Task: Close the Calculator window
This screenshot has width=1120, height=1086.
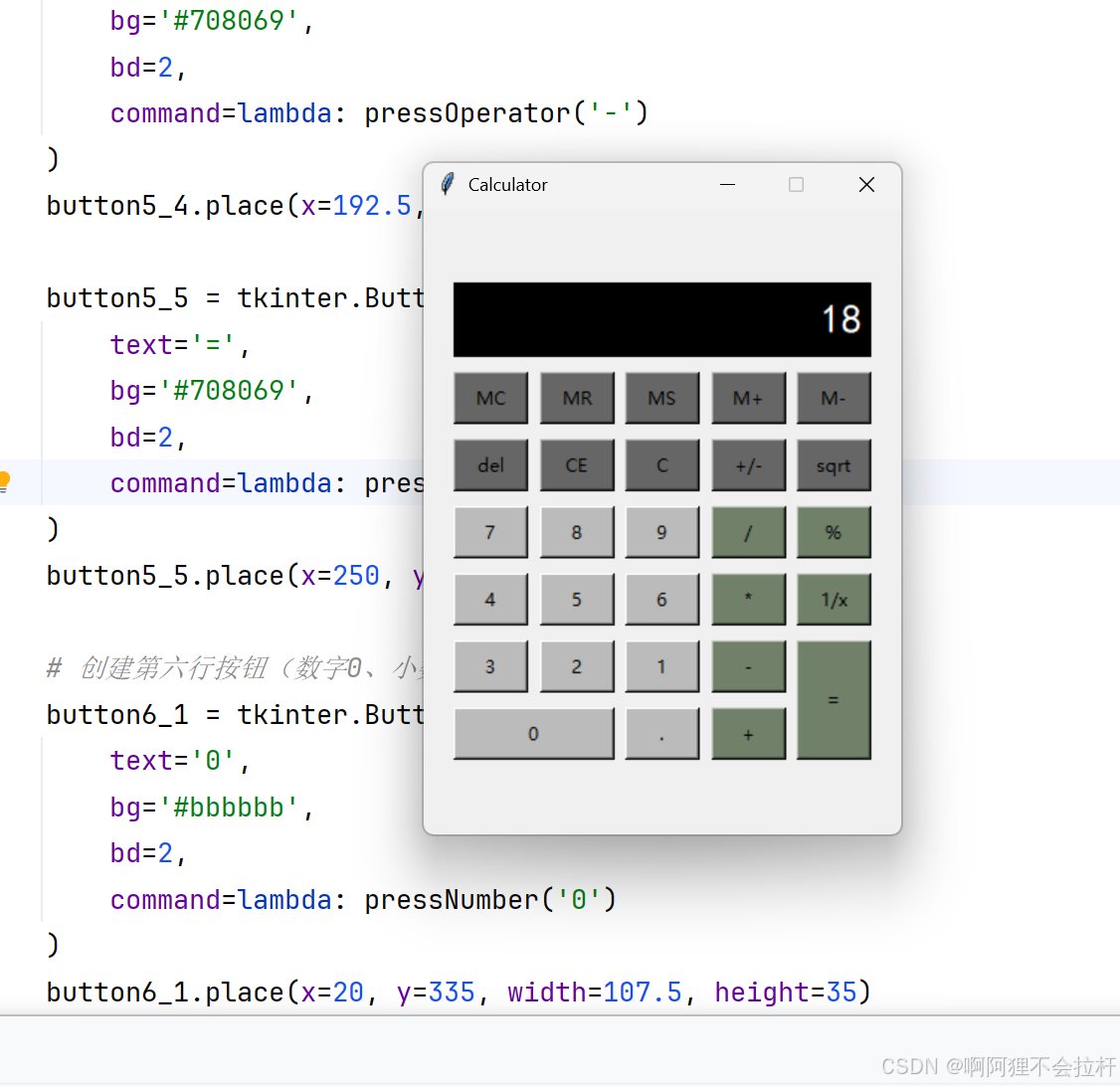Action: tap(866, 184)
